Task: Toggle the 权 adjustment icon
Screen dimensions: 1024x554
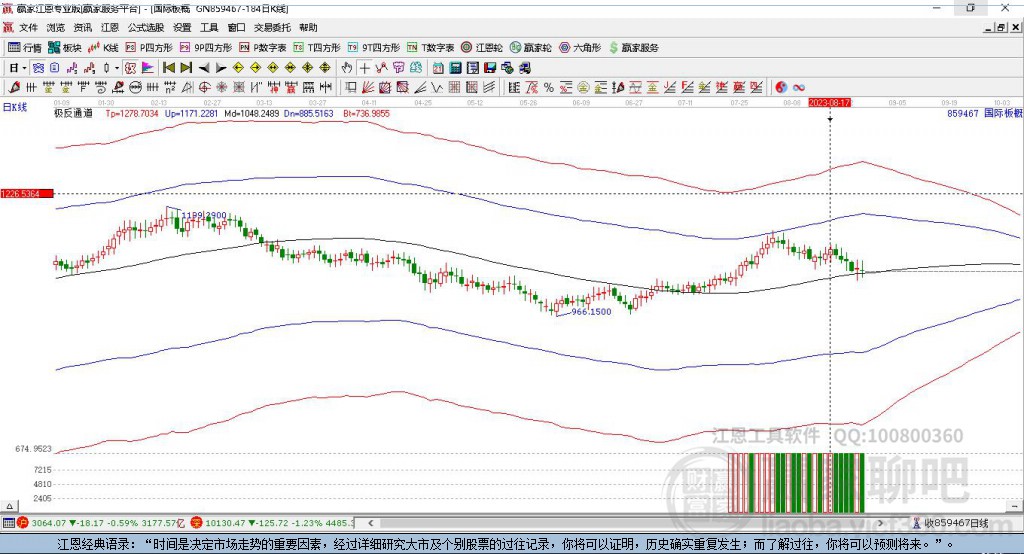Action: click(131, 67)
